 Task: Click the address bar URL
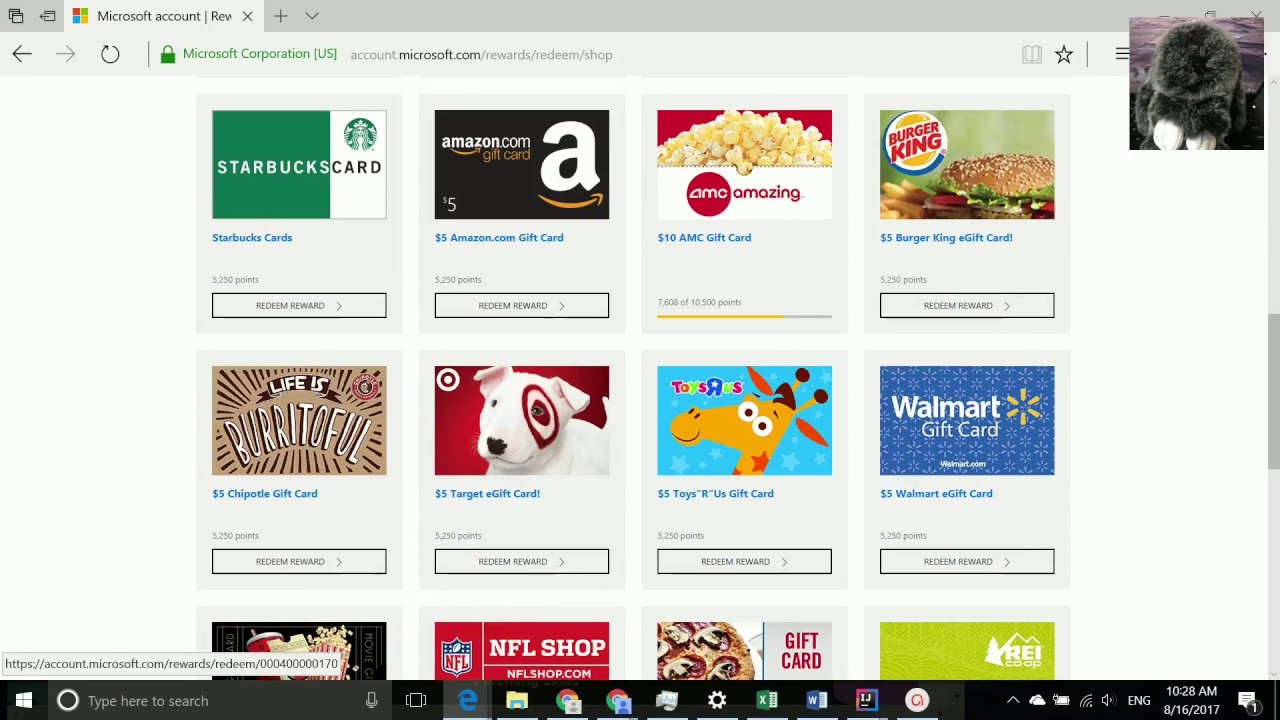pyautogui.click(x=481, y=55)
